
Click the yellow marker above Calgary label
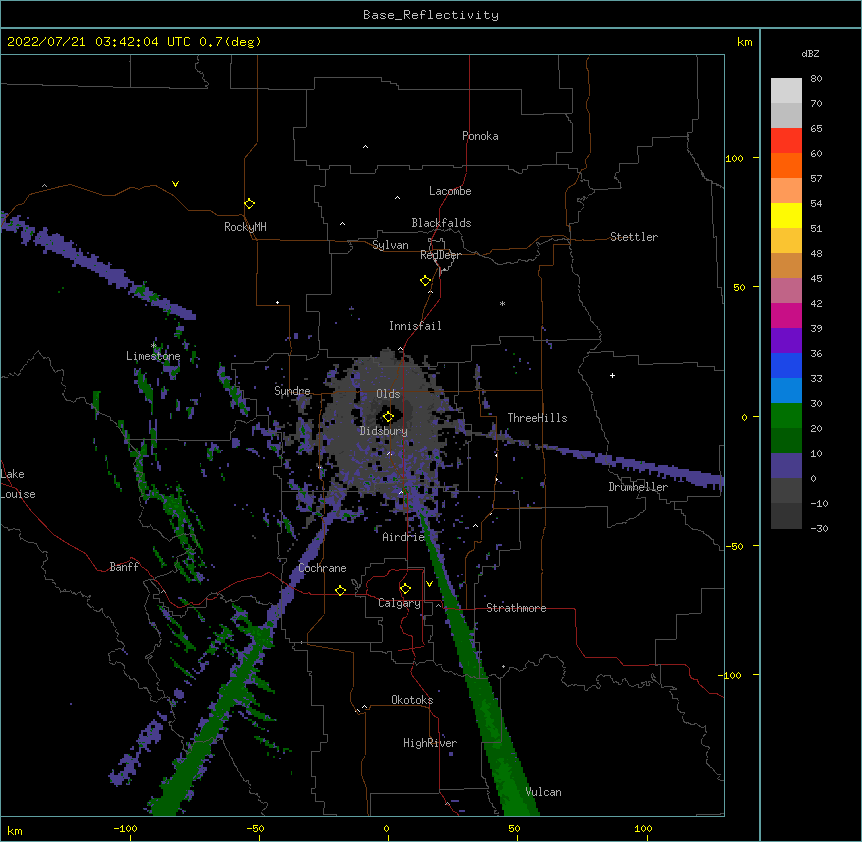click(405, 589)
